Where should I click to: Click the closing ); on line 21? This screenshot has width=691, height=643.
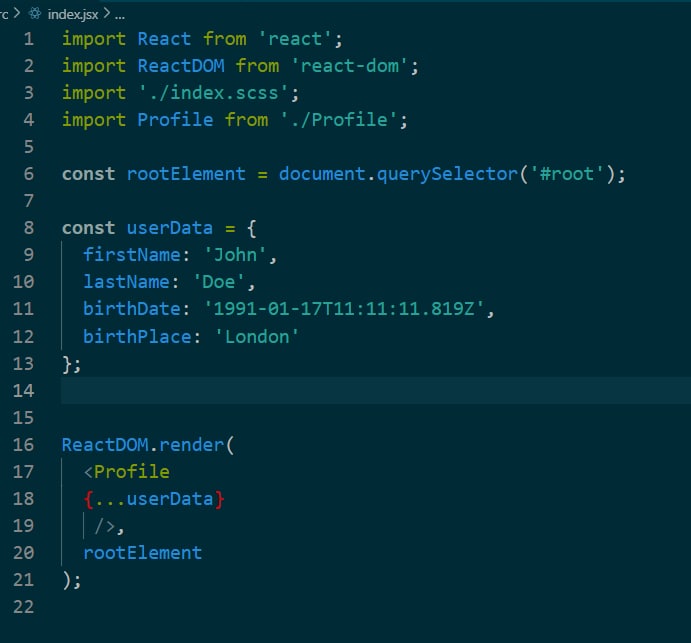pos(71,580)
